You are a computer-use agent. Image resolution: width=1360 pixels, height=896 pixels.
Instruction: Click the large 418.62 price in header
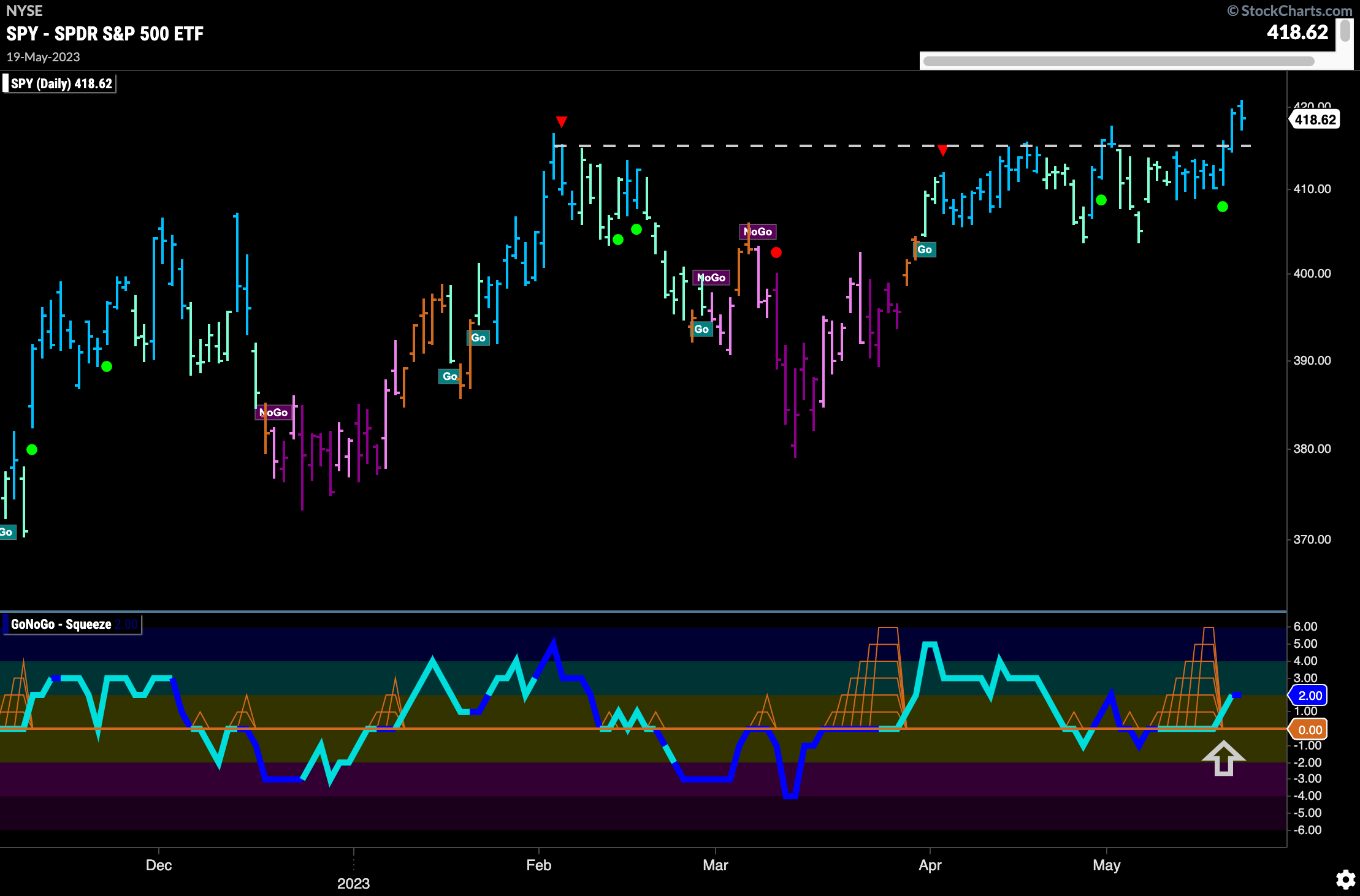[1297, 32]
